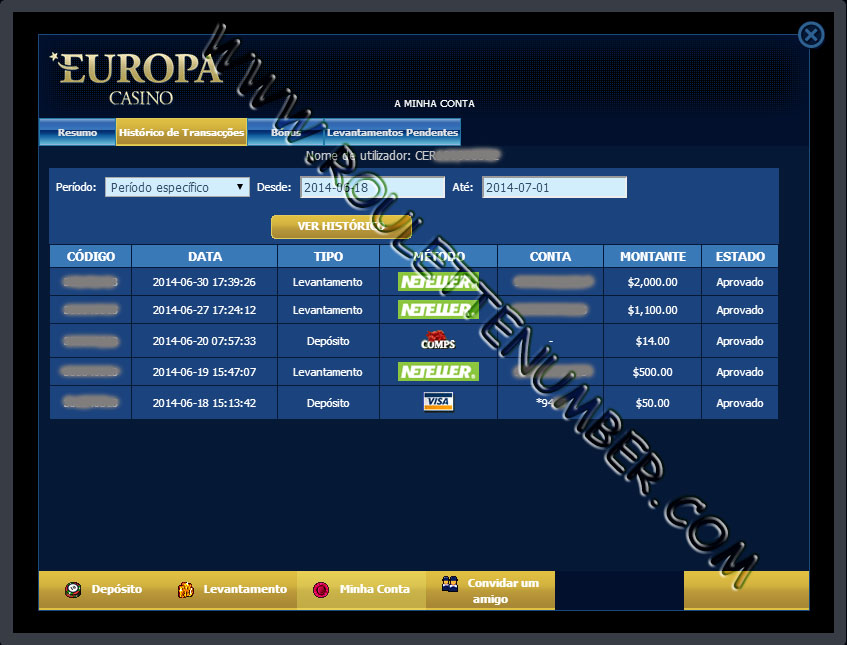Click the A MINHA CONTA heading
Image resolution: width=847 pixels, height=645 pixels.
pos(434,103)
